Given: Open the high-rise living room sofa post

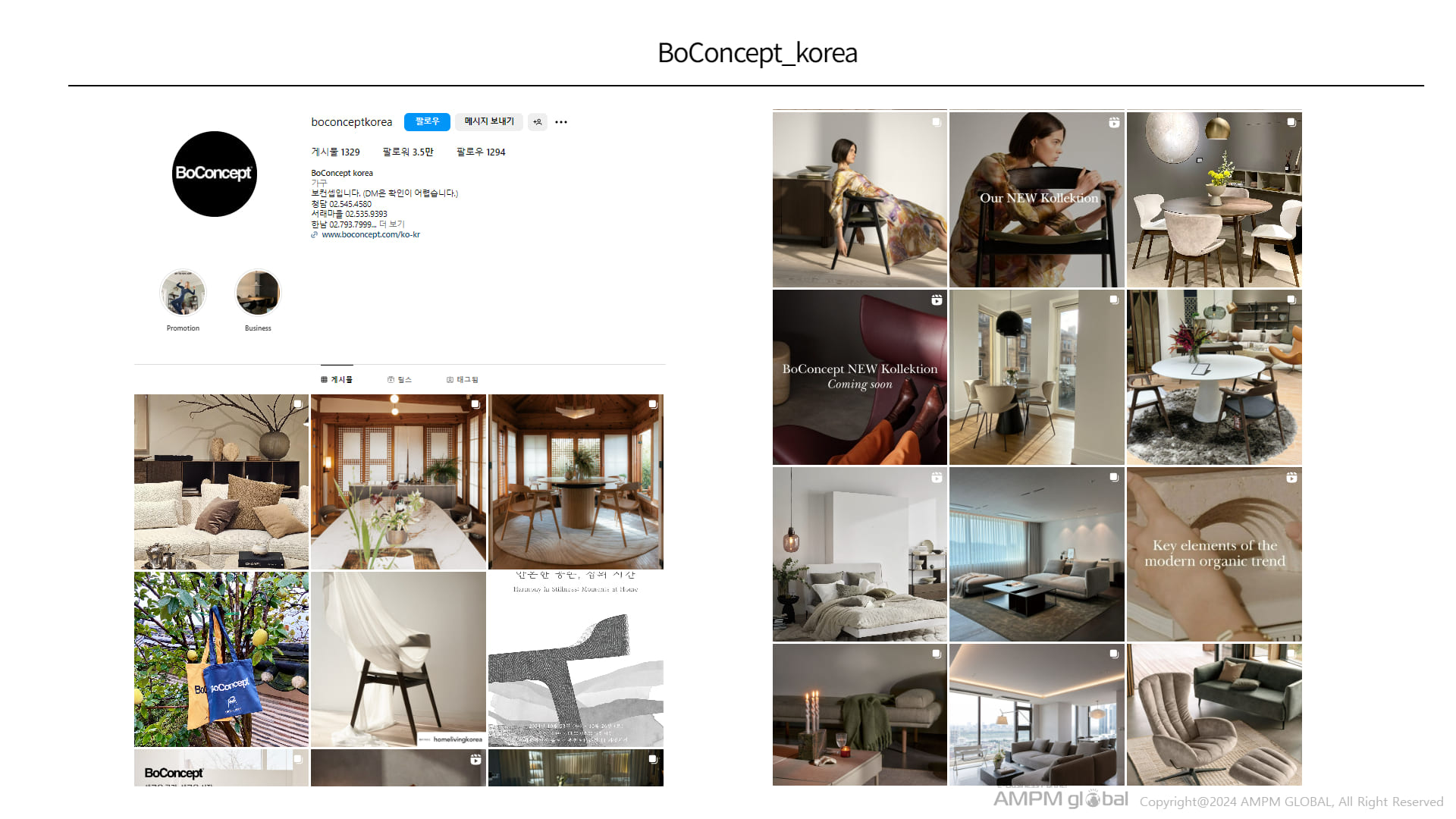Looking at the screenshot, I should 1037,714.
